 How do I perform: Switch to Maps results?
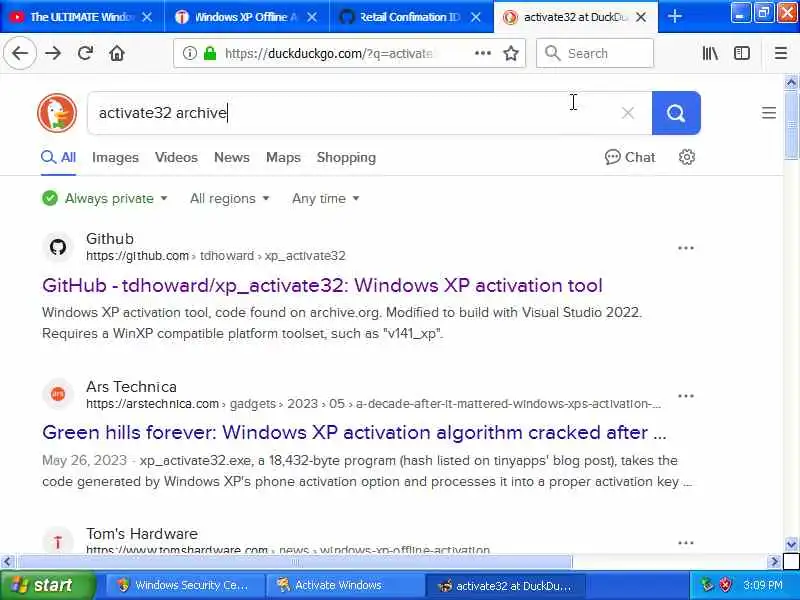pyautogui.click(x=283, y=157)
